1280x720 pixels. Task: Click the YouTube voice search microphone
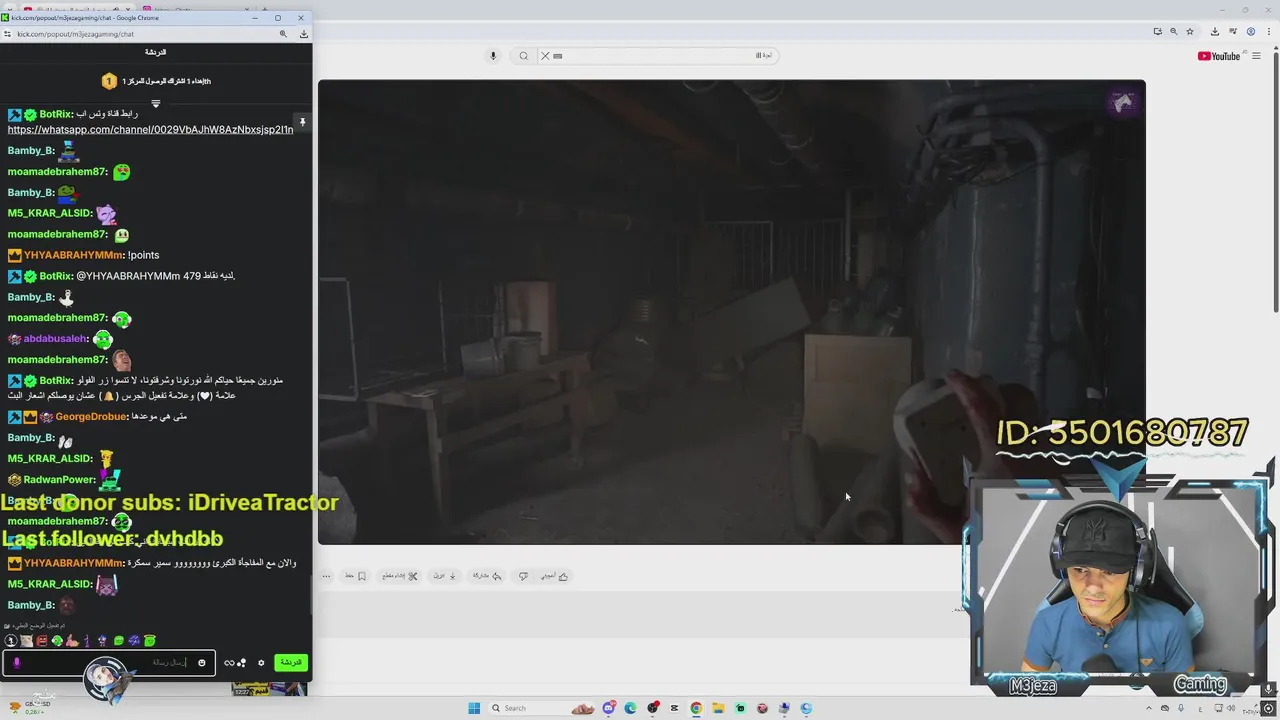coord(493,56)
